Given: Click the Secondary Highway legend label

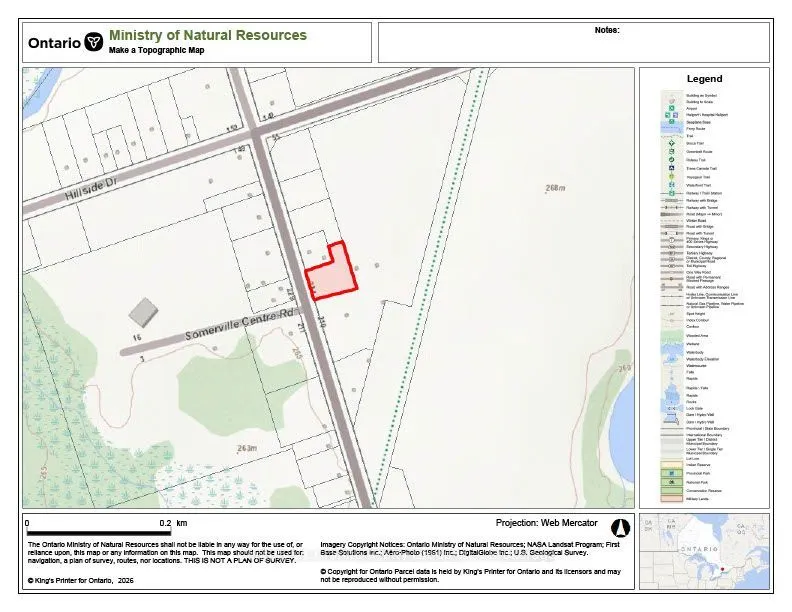Looking at the screenshot, I should coord(702,246).
